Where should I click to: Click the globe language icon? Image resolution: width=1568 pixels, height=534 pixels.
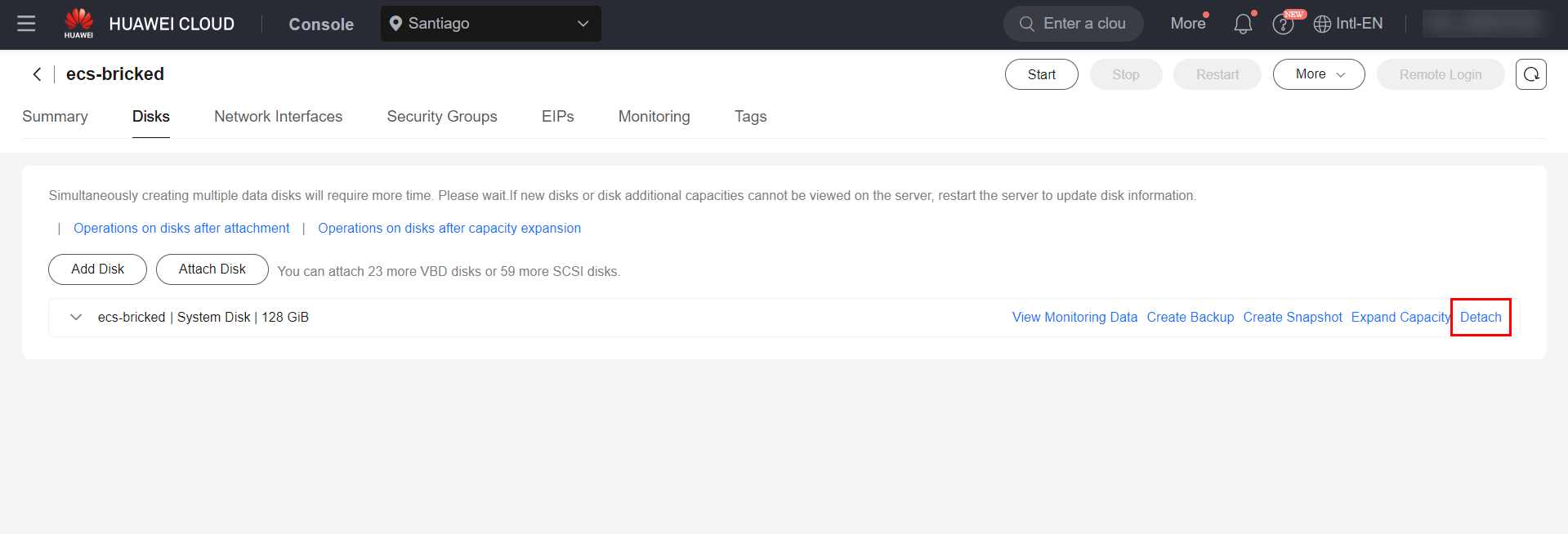[x=1322, y=24]
